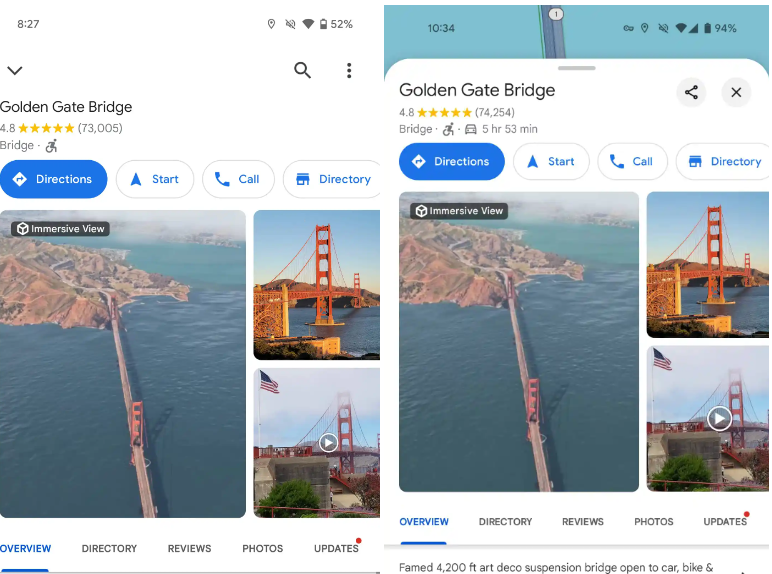Open the left Immersive View image
The image size is (772, 574).
click(123, 364)
